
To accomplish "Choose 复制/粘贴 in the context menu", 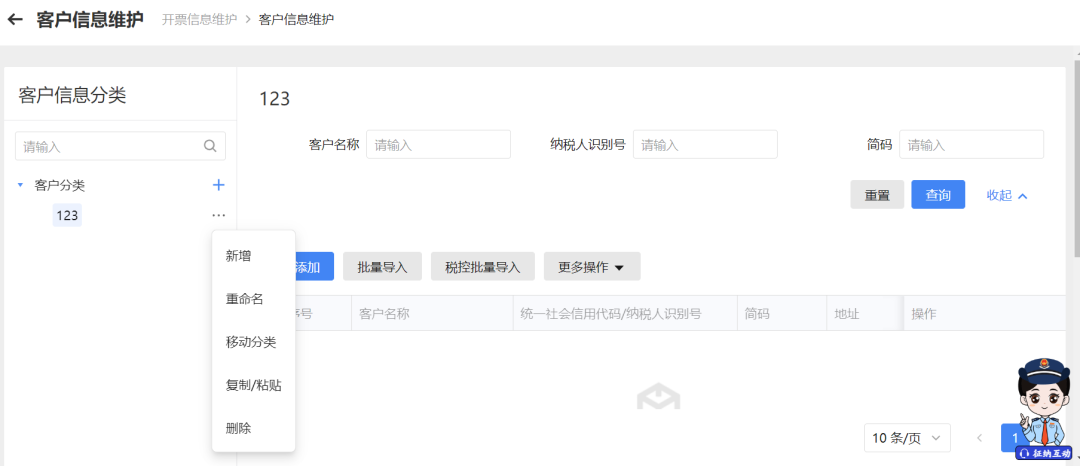I will [x=253, y=385].
